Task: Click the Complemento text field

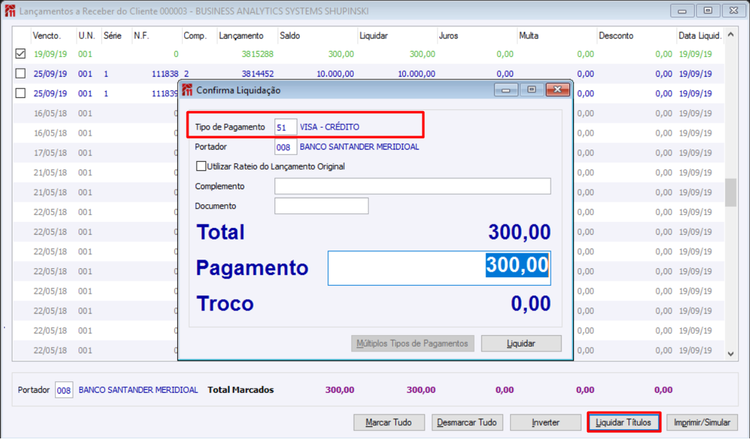Action: (412, 186)
